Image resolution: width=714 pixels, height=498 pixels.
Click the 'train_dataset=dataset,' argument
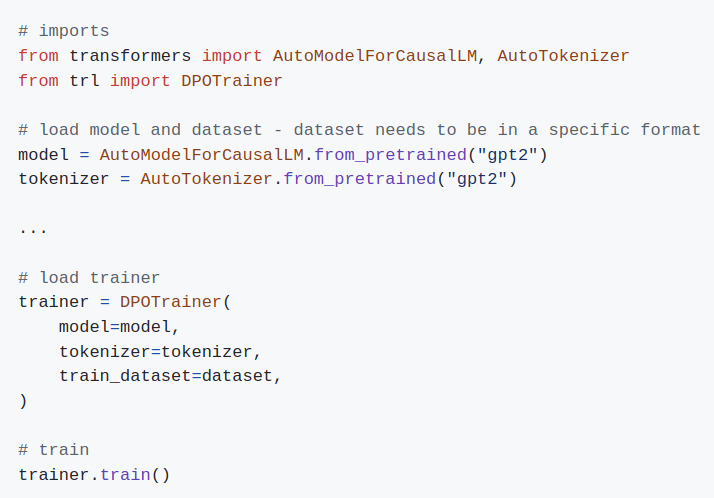point(170,376)
